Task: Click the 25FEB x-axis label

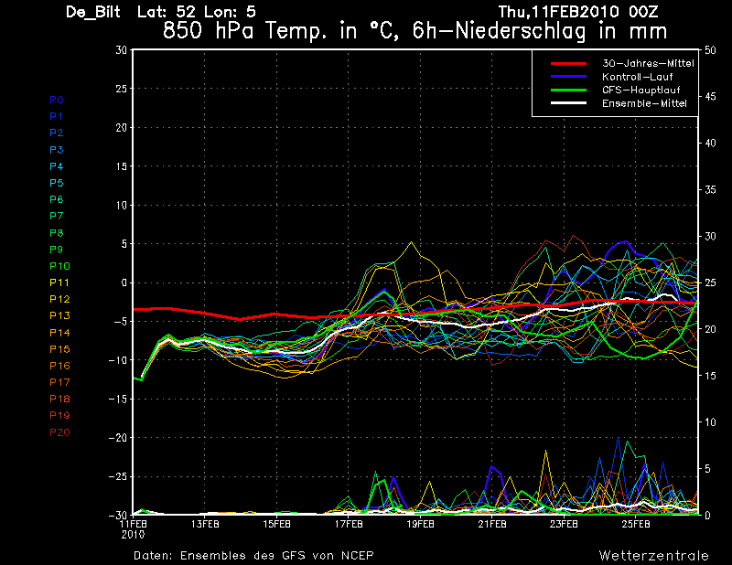Action: 636,524
